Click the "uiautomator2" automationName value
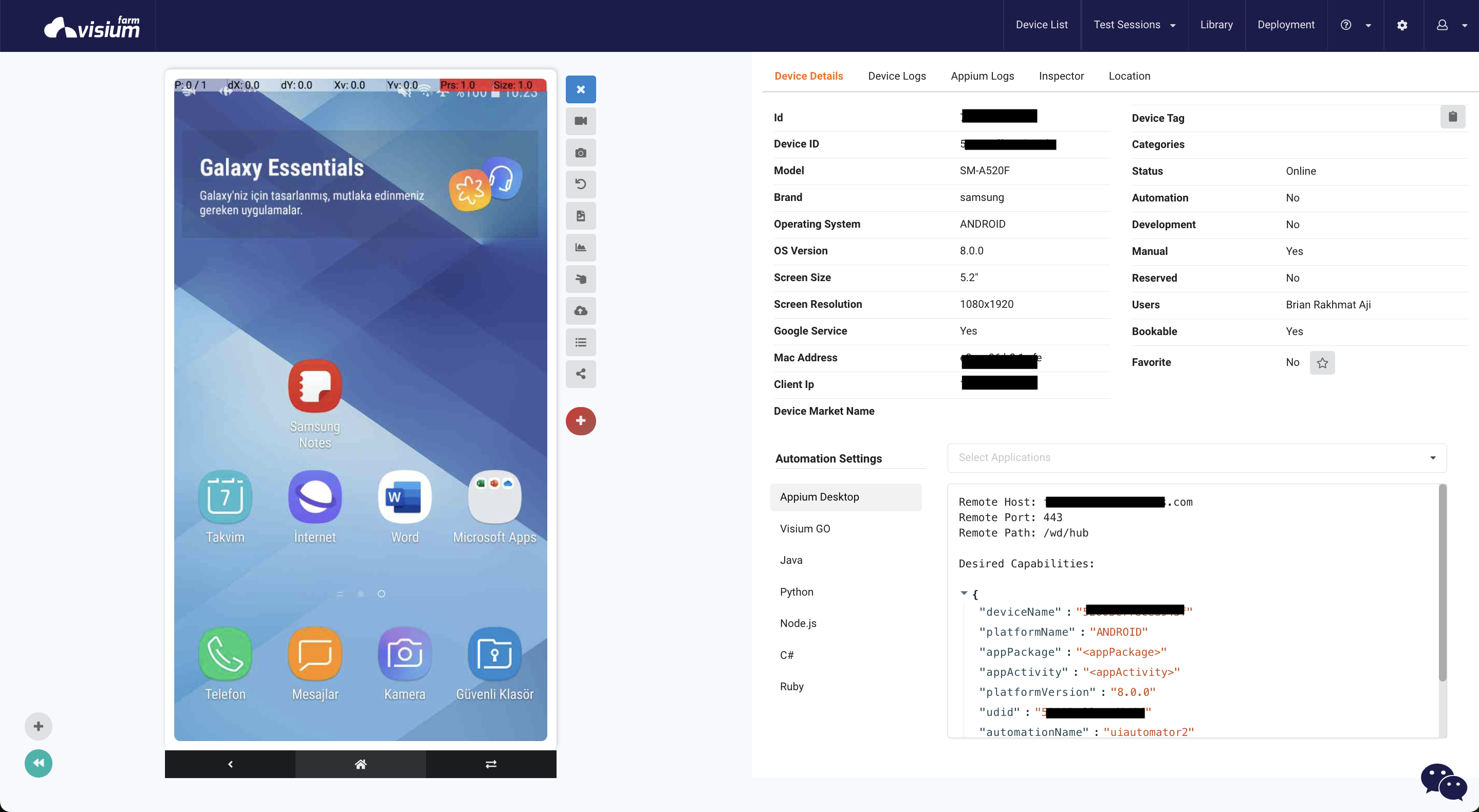This screenshot has width=1479, height=812. coord(1148,732)
